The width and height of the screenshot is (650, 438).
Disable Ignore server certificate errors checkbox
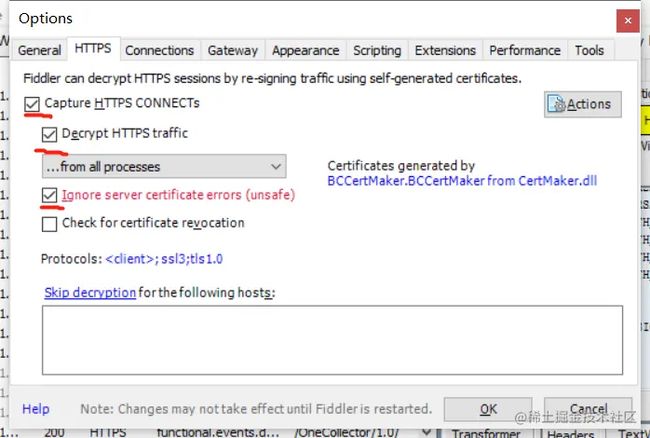click(49, 195)
